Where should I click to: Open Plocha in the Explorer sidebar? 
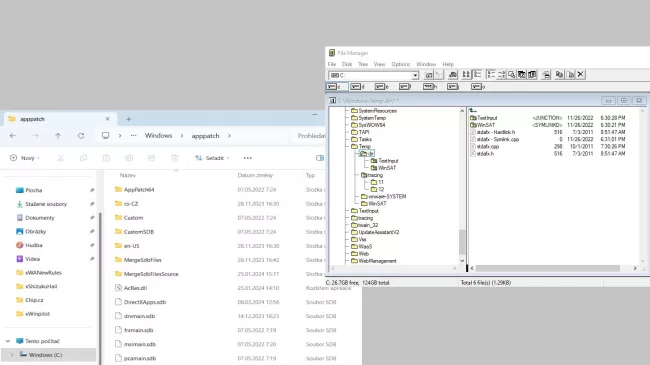click(x=34, y=190)
